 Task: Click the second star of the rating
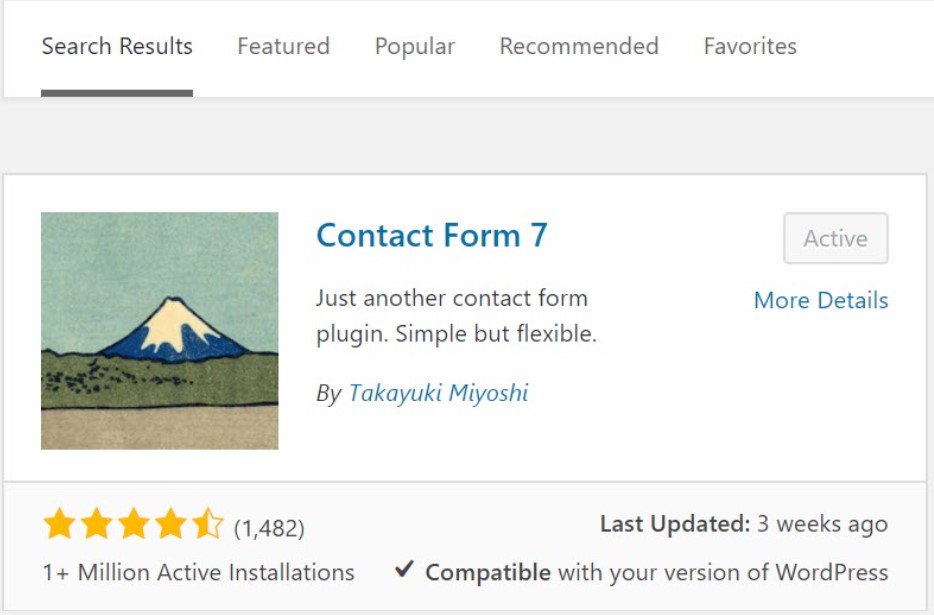97,522
